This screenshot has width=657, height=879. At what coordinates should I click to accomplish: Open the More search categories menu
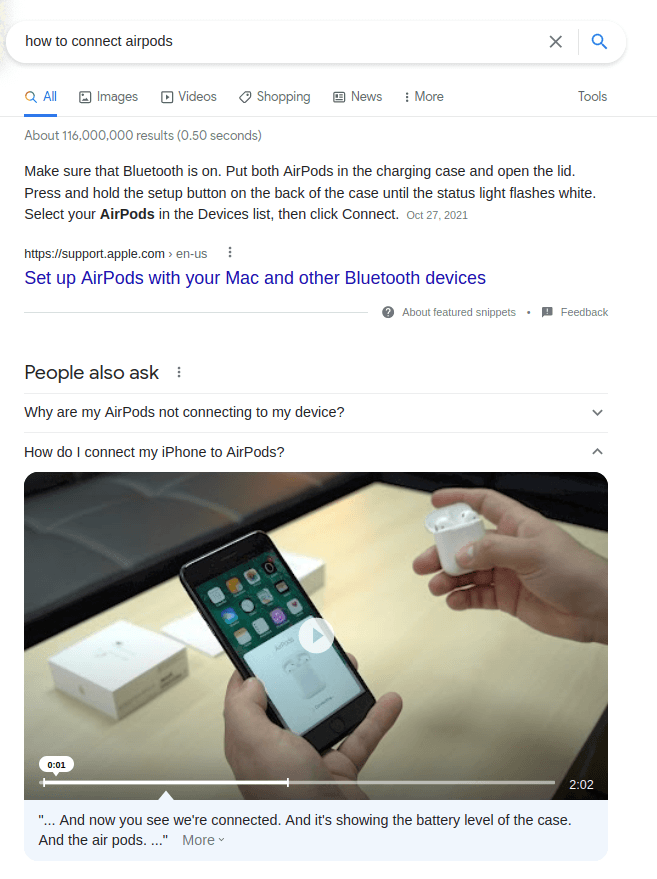pos(424,97)
